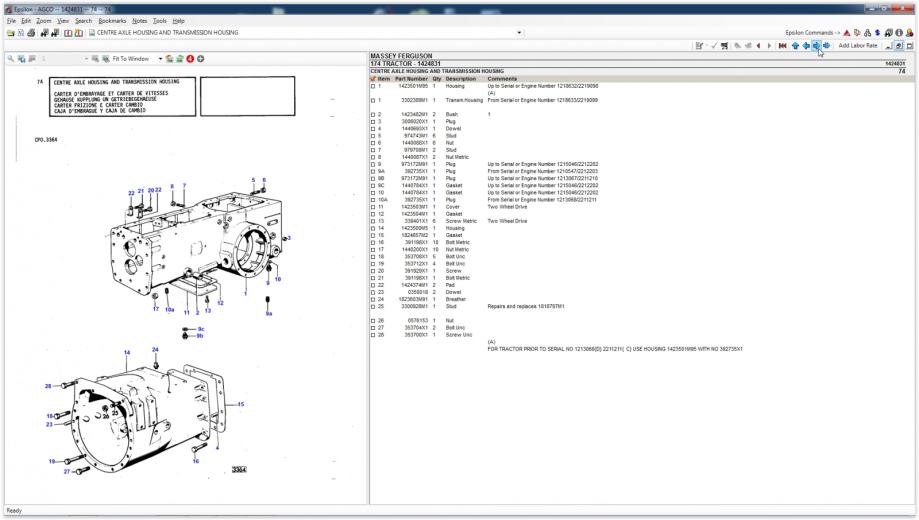Tick checkbox for item 19 Bolt Unc
919x520 pixels.
(x=373, y=264)
